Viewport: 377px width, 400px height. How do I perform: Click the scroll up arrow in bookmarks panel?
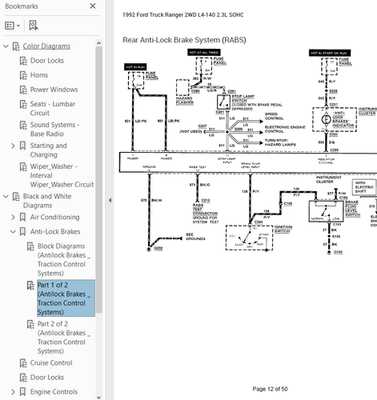tap(99, 43)
